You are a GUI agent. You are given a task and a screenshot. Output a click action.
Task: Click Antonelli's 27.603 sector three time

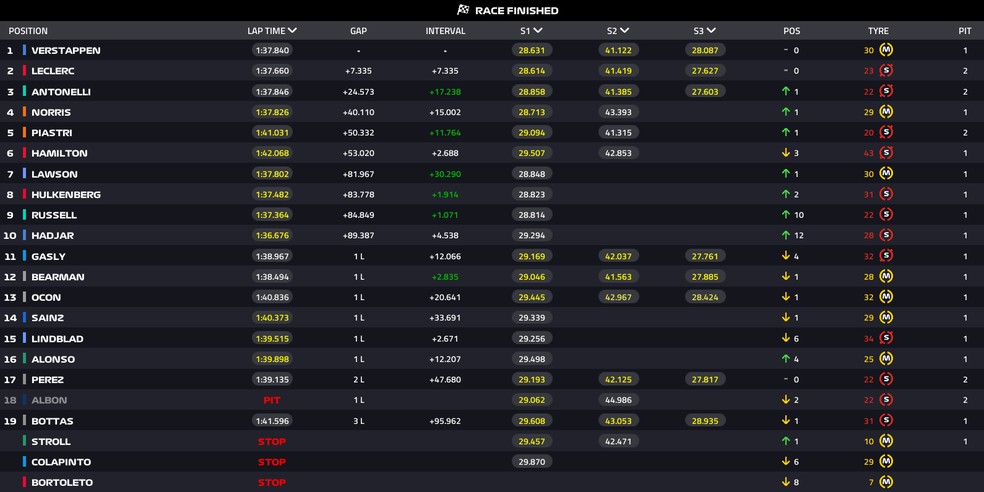click(x=705, y=92)
